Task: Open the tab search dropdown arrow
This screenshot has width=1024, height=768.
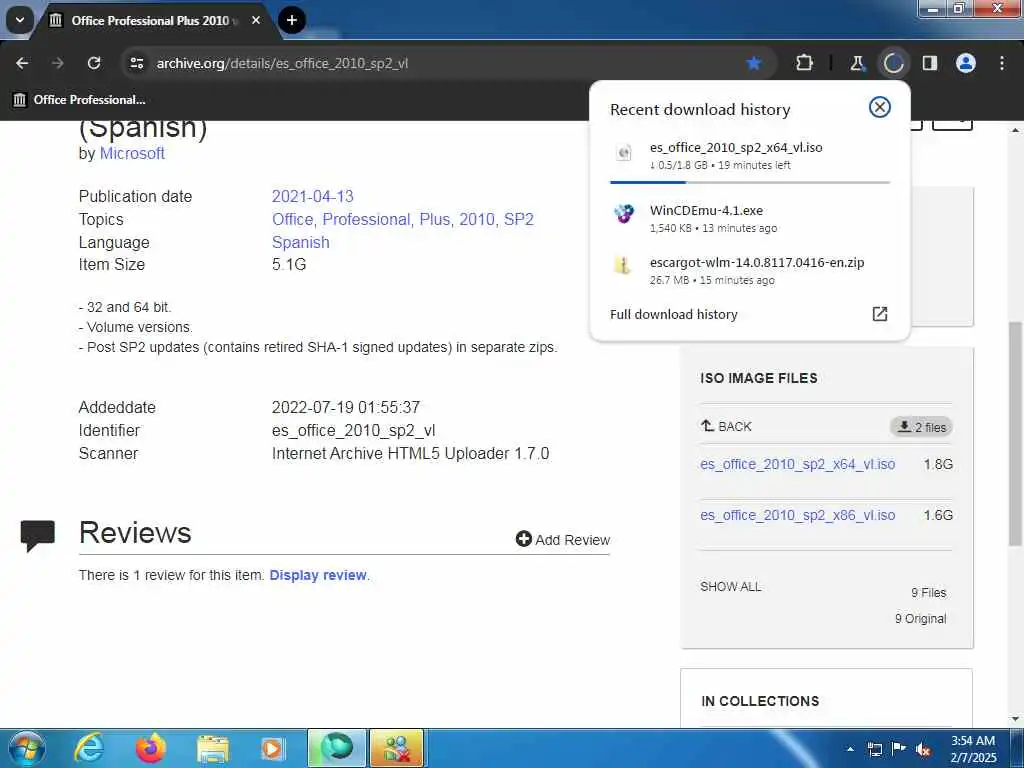Action: [20, 20]
